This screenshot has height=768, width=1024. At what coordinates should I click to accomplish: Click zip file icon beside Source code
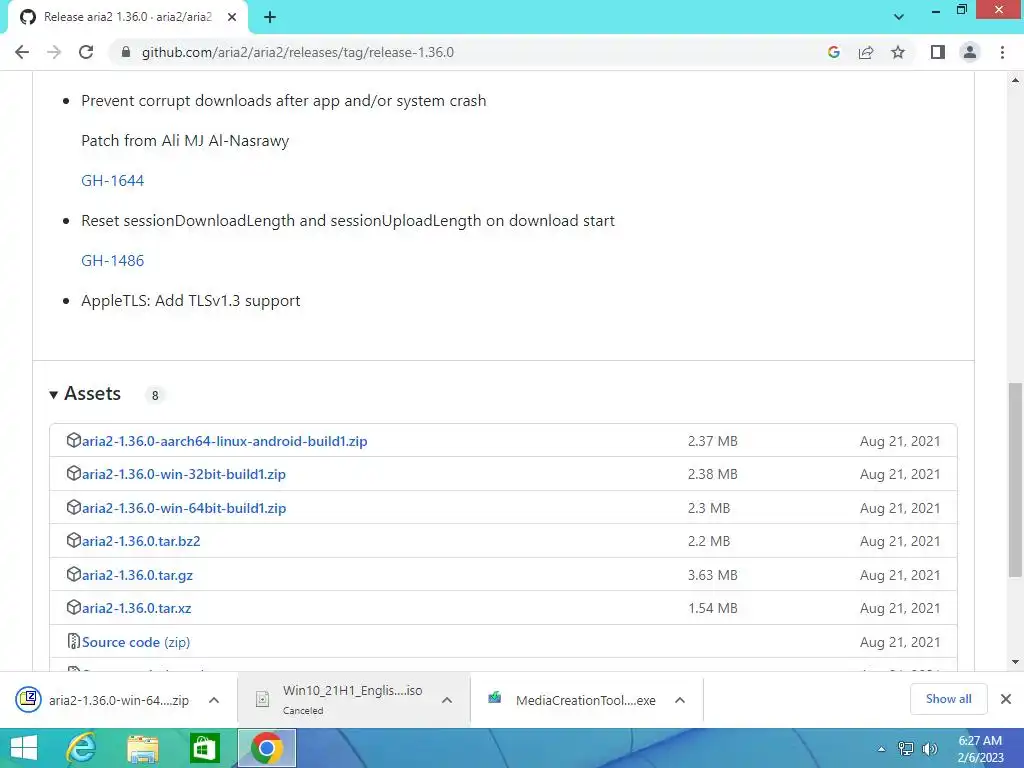coord(74,641)
